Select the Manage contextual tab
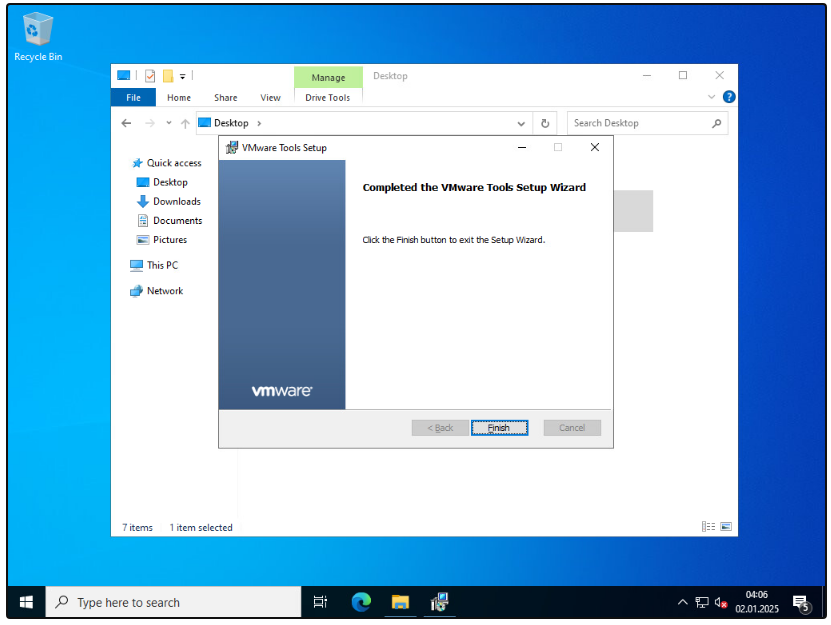 coord(328,77)
